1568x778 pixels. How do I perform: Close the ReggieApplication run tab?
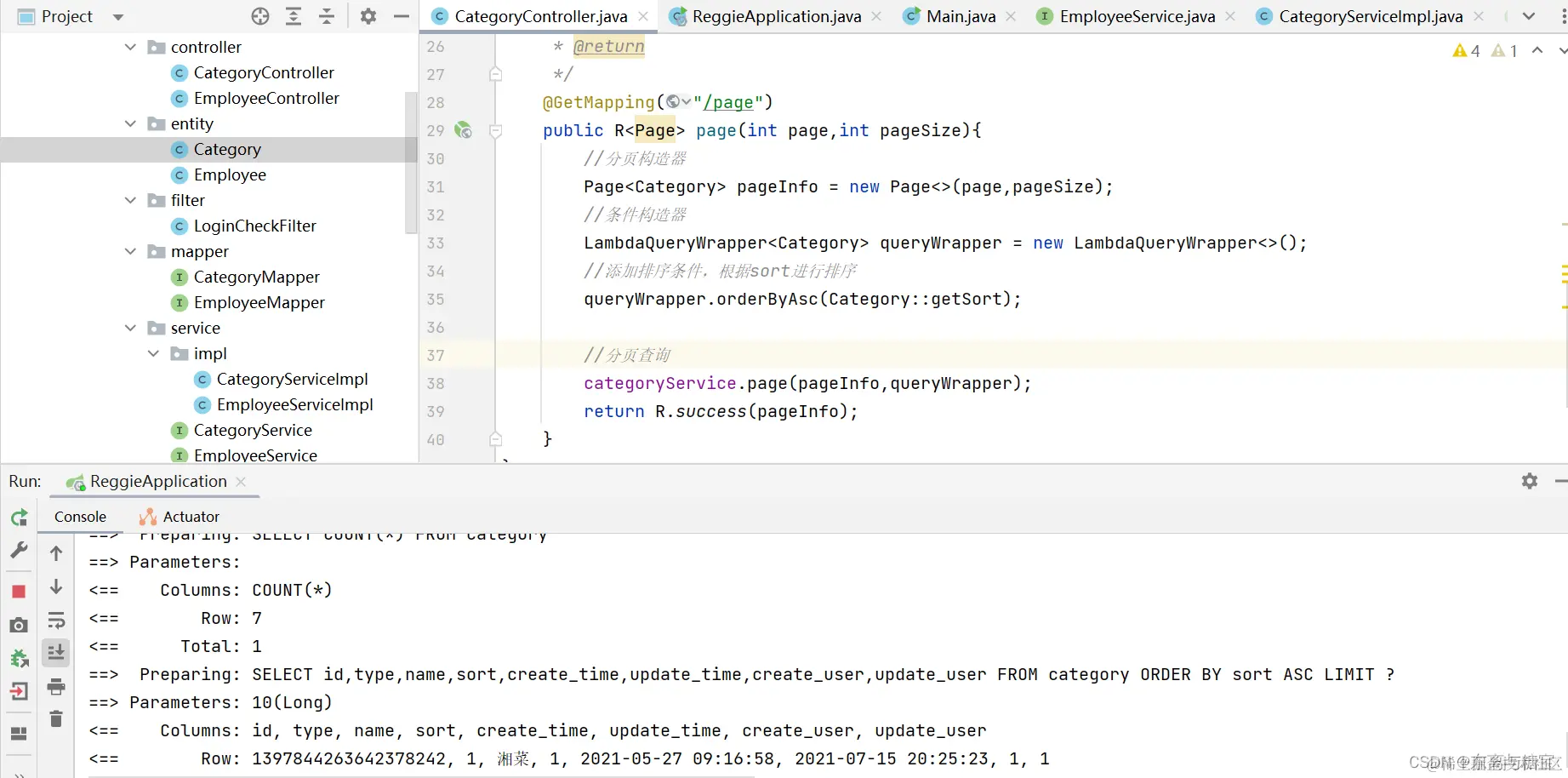click(241, 482)
